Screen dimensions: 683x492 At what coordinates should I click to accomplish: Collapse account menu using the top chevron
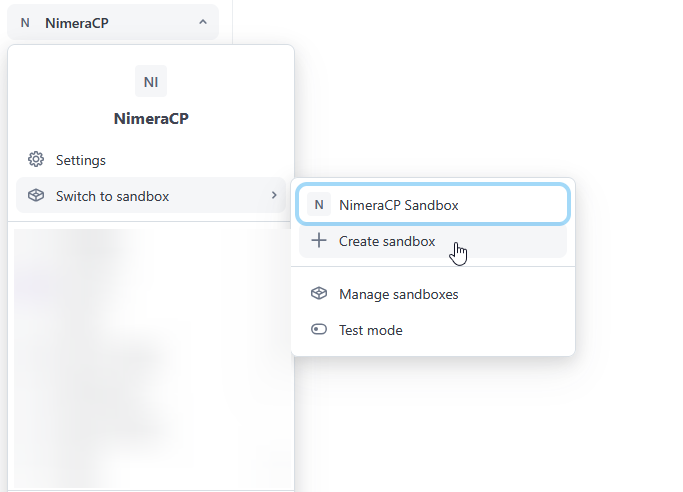203,21
